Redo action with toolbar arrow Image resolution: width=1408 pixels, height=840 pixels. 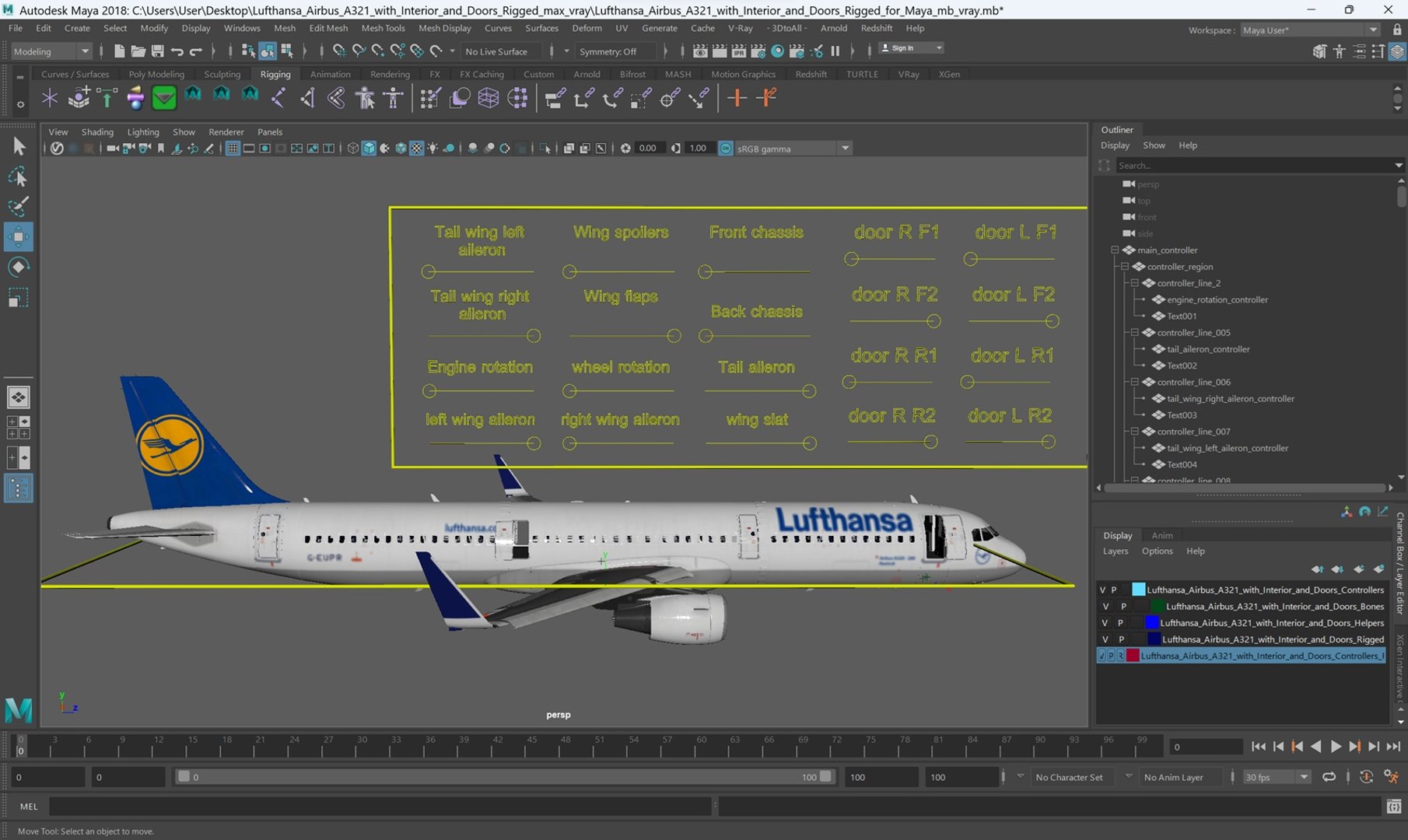[x=196, y=51]
